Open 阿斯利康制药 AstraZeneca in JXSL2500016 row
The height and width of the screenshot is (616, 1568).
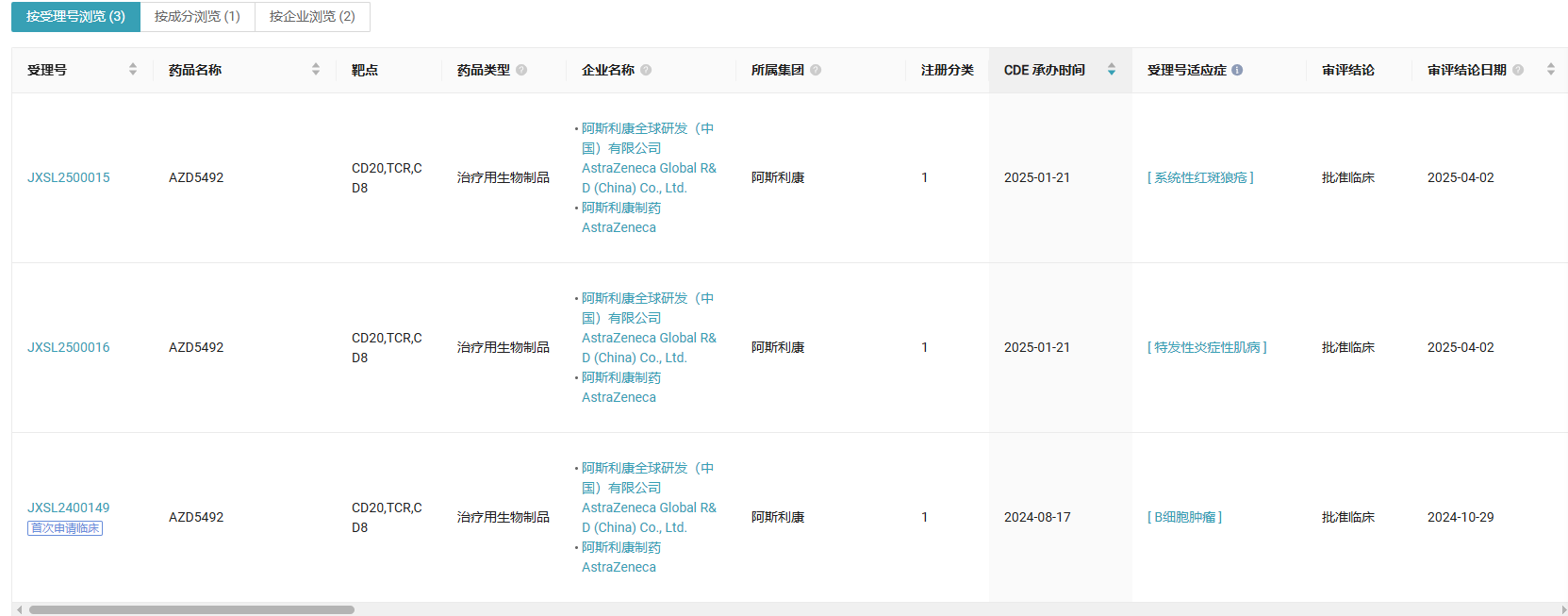tap(621, 387)
